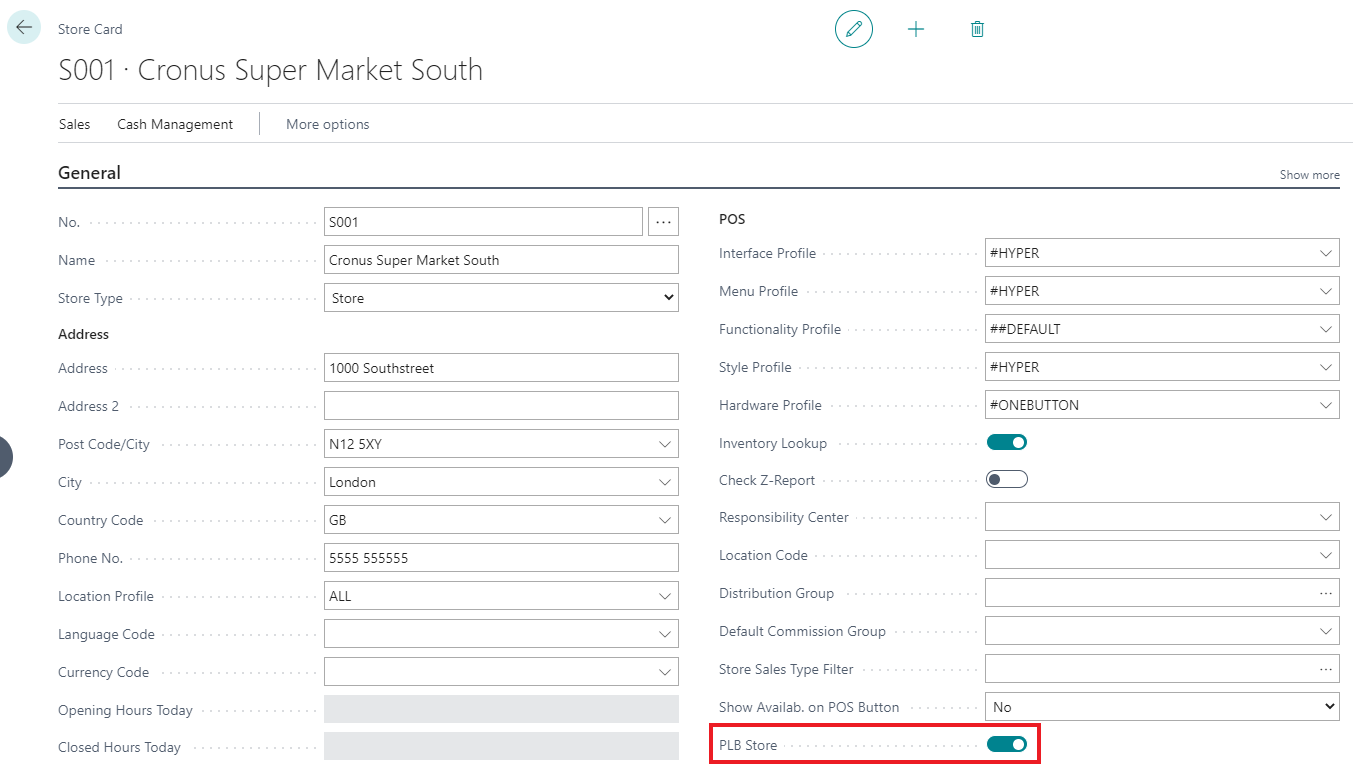Click the edit pencil icon

[x=853, y=29]
